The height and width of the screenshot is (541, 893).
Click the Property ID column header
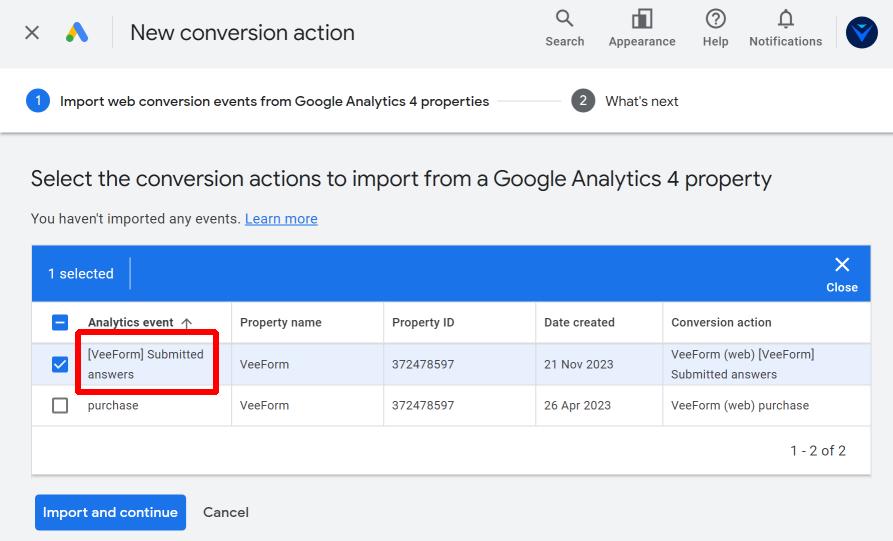point(423,322)
